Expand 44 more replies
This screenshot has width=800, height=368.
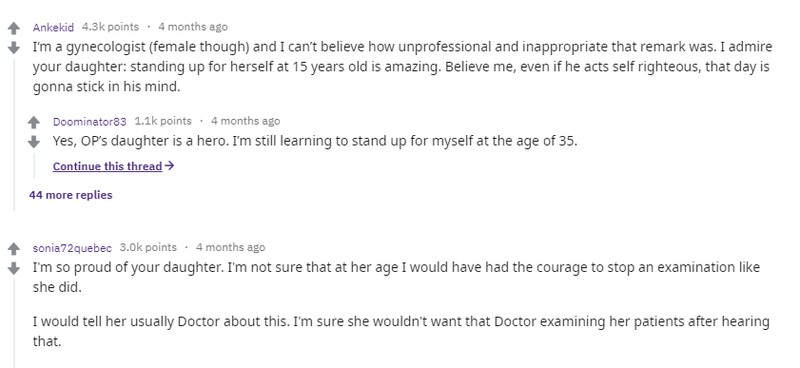(x=71, y=195)
